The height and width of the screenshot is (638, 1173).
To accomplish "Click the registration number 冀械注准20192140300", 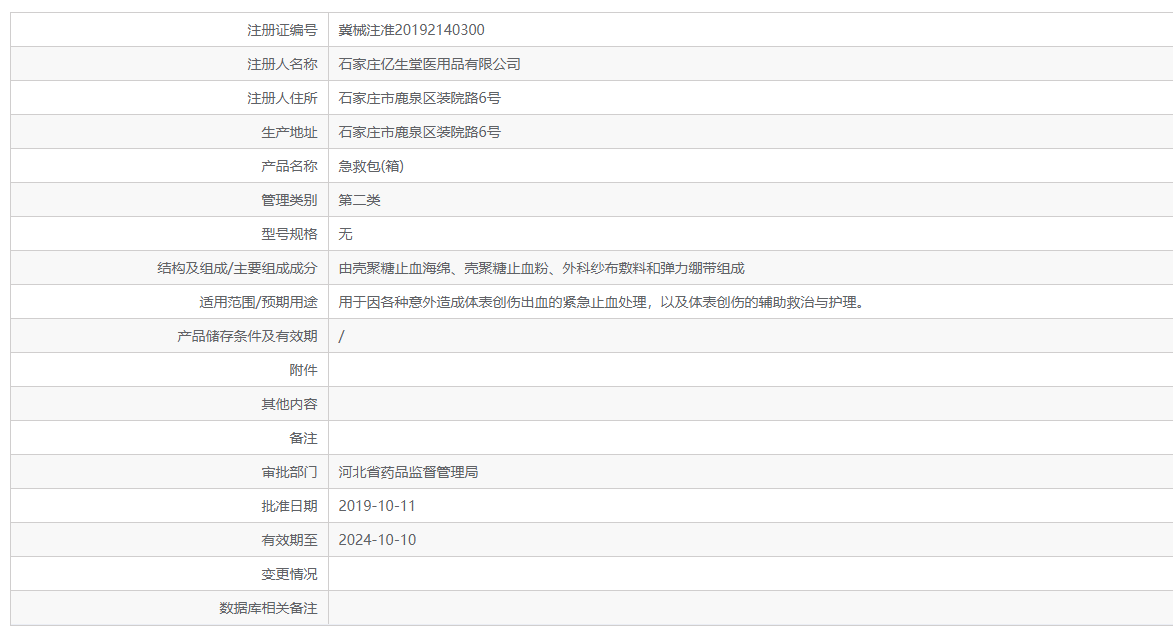I will tap(411, 30).
